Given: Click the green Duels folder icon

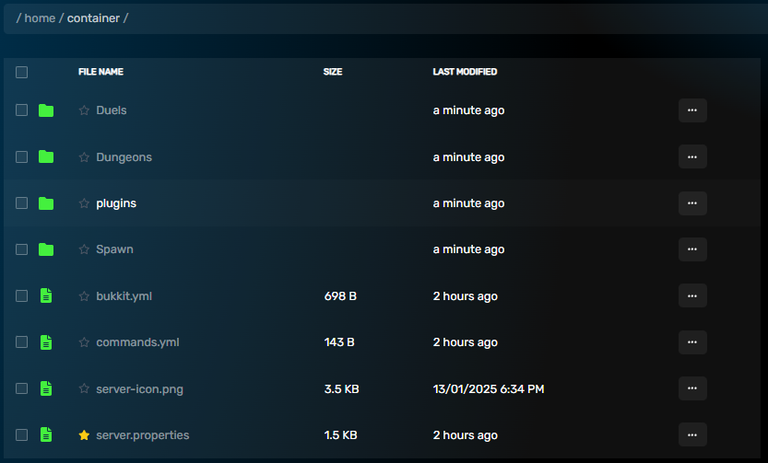Looking at the screenshot, I should pyautogui.click(x=46, y=110).
